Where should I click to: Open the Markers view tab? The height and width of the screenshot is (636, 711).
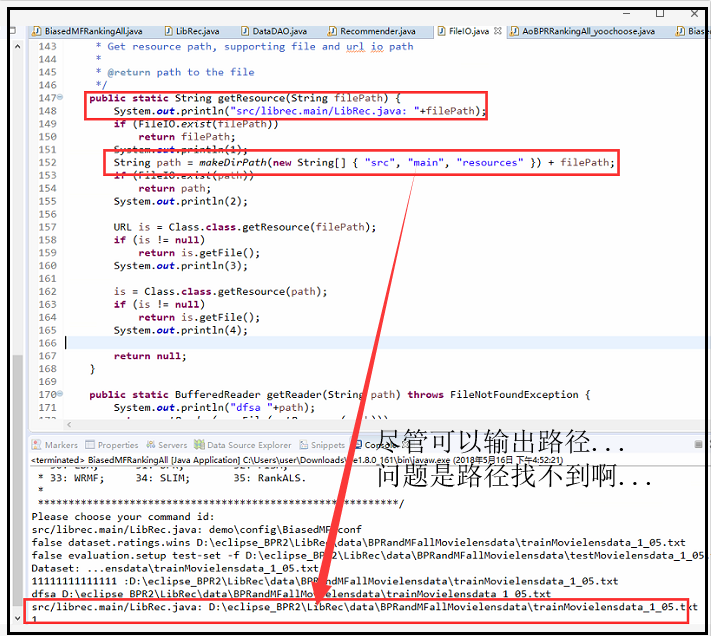pos(55,445)
